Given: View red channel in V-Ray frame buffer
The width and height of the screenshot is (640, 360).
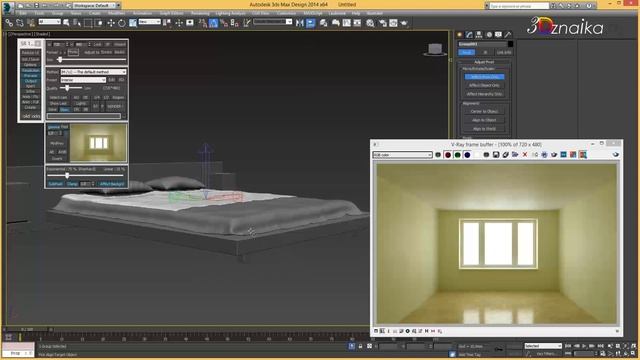Looking at the screenshot, I should (x=448, y=155).
